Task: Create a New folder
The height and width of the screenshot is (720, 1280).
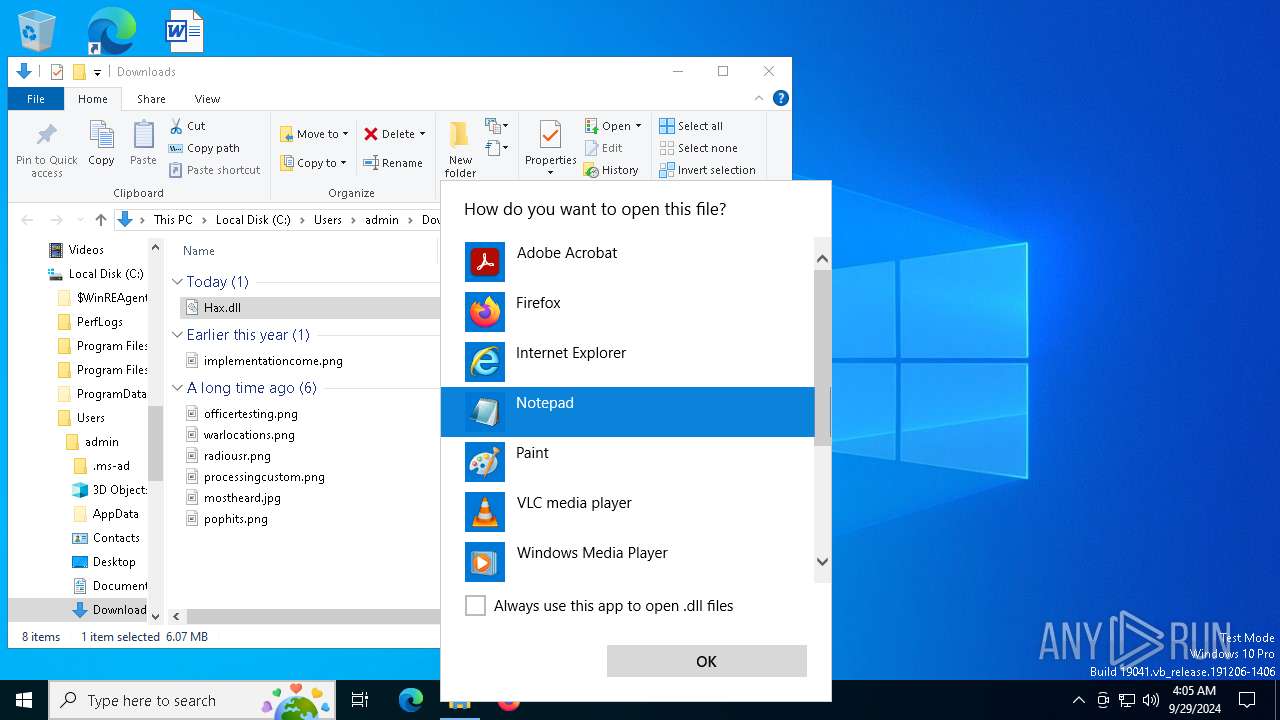Action: pos(460,149)
